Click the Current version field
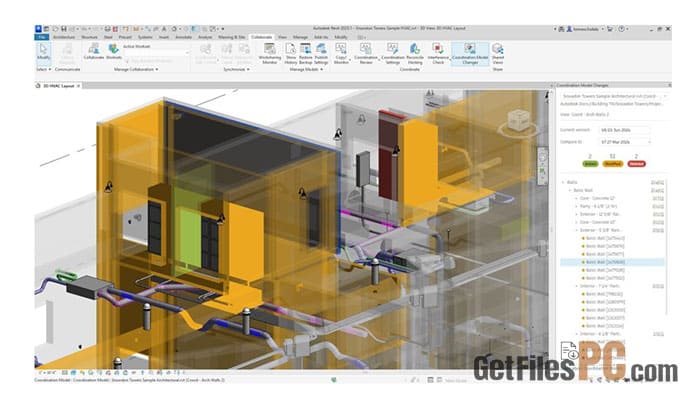Screen dimensions: 700x410 624,130
